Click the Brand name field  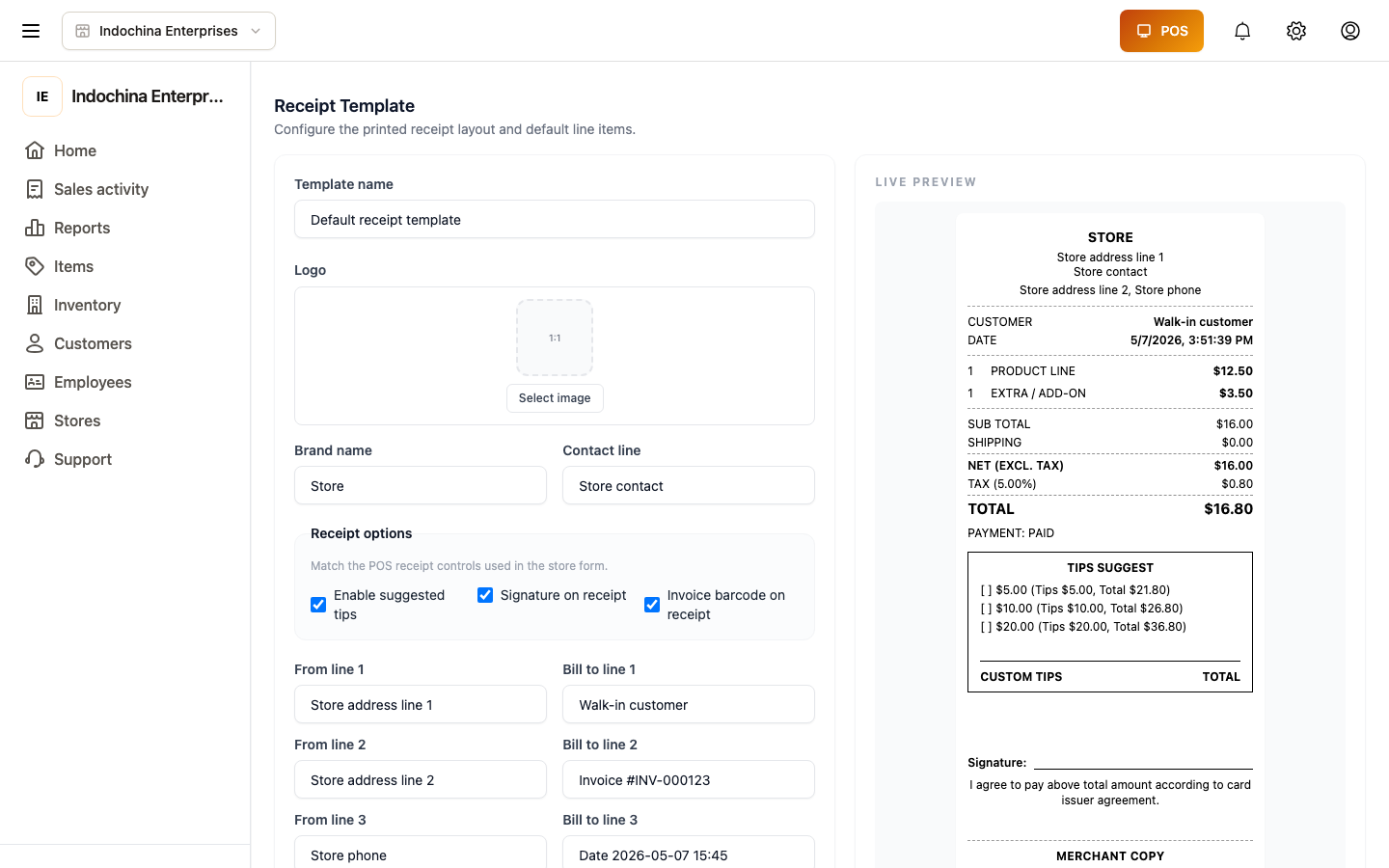[421, 485]
